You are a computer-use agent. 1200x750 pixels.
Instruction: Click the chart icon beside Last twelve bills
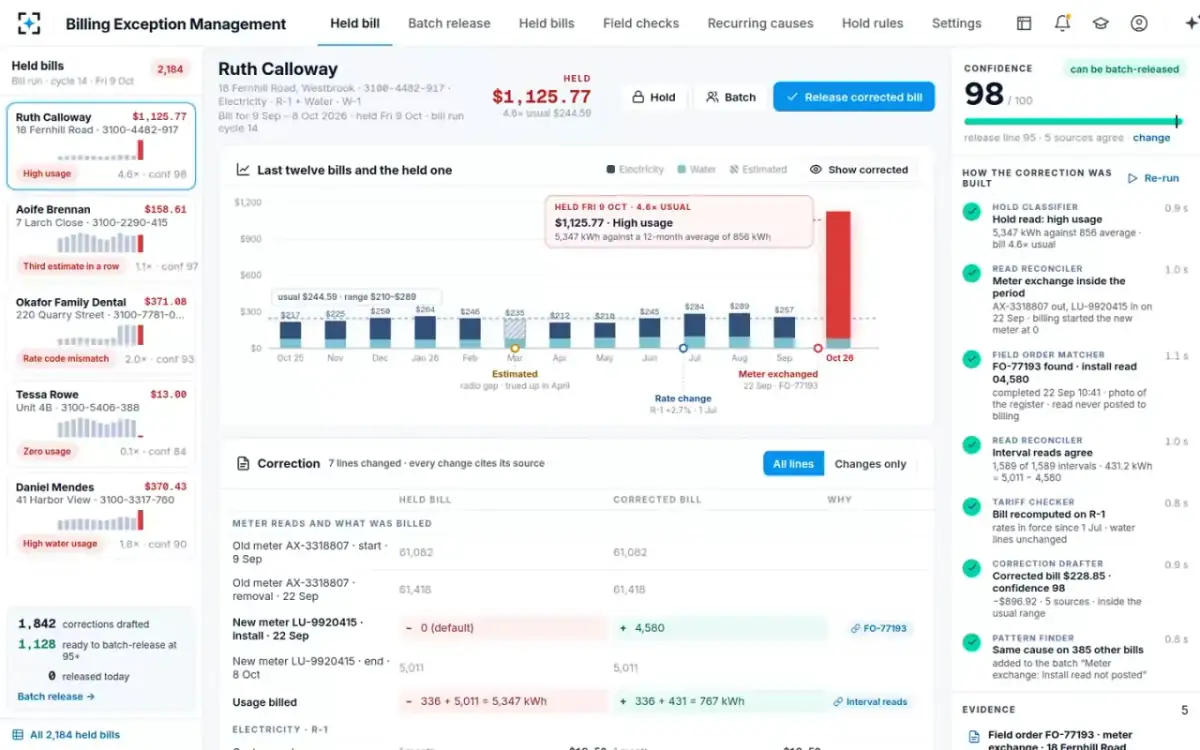point(243,170)
